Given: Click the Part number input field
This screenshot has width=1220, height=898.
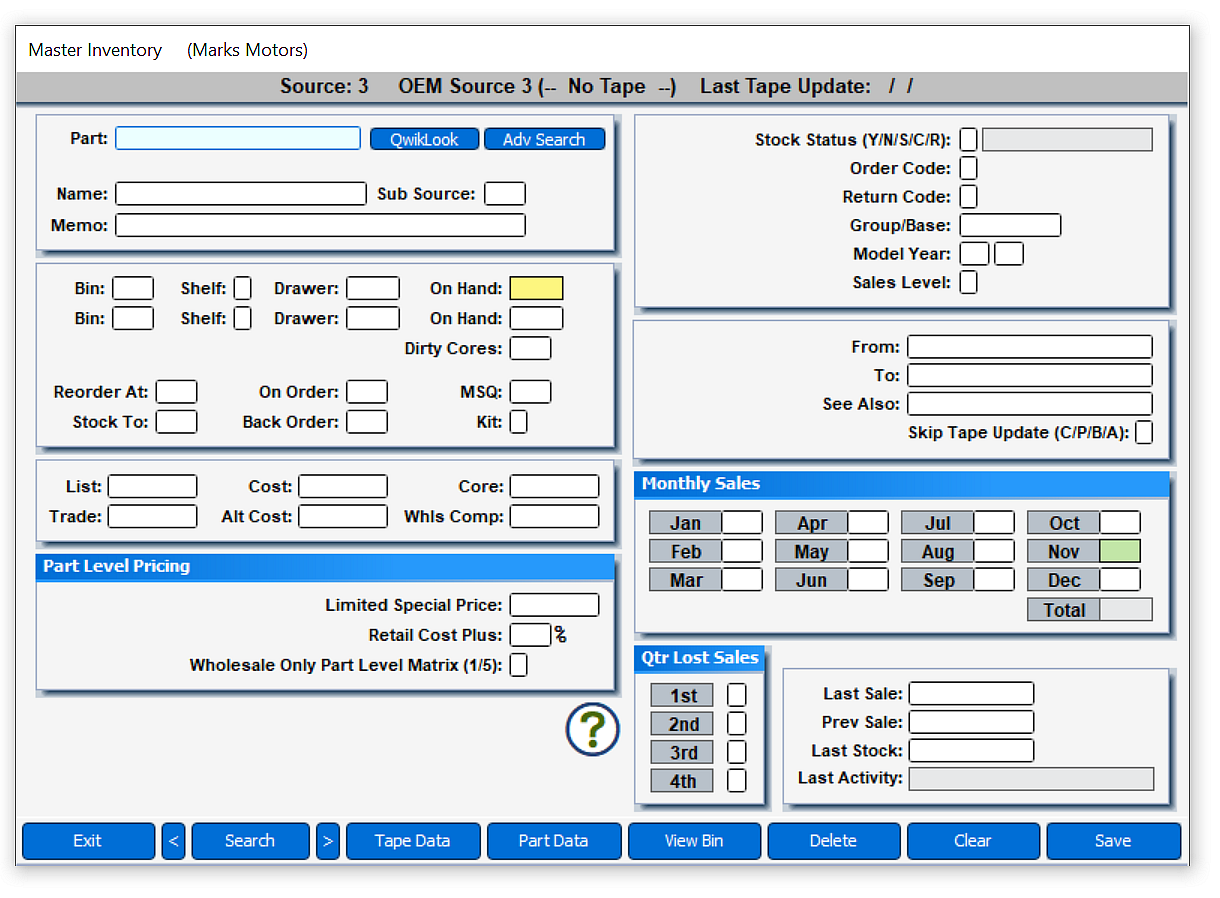Looking at the screenshot, I should pyautogui.click(x=238, y=138).
